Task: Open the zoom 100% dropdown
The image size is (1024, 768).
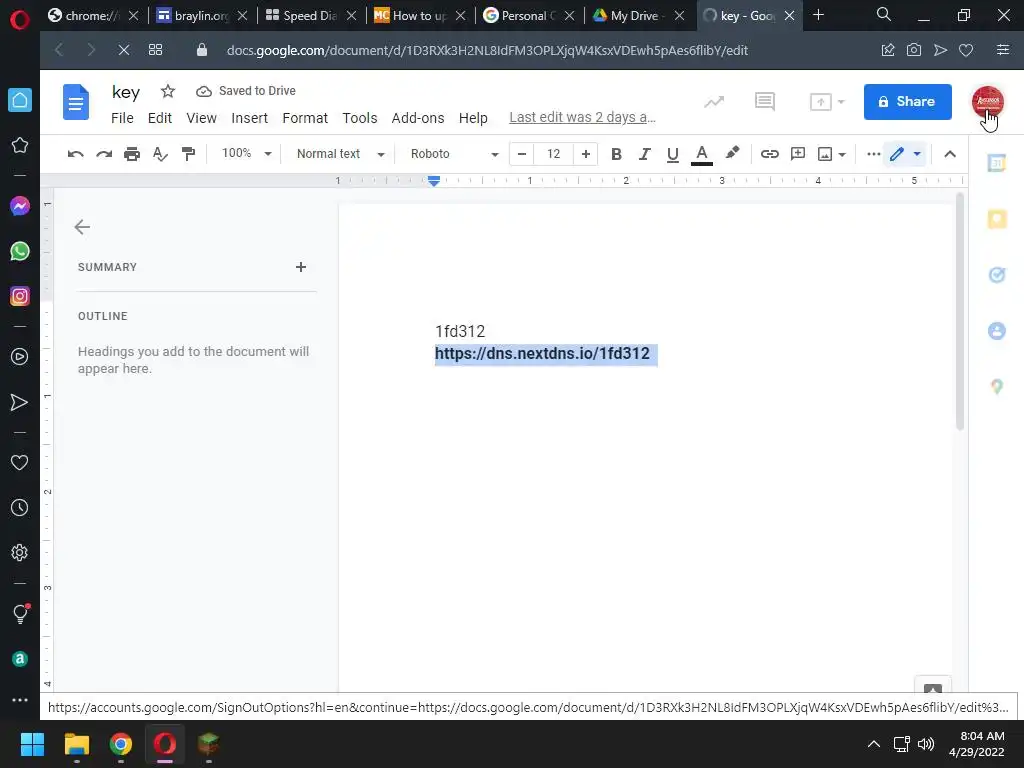Action: point(246,153)
